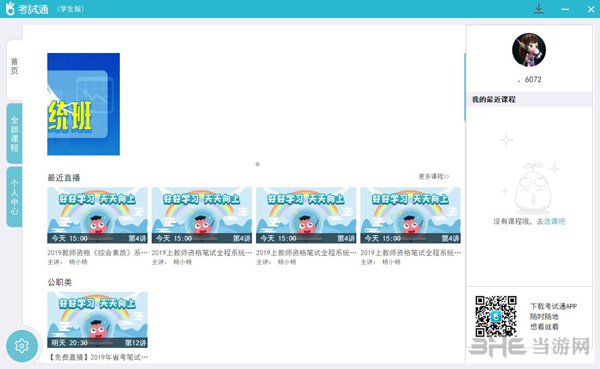Viewport: 600px width, 369px height.
Task: Click the QR code for app download
Action: pyautogui.click(x=496, y=316)
